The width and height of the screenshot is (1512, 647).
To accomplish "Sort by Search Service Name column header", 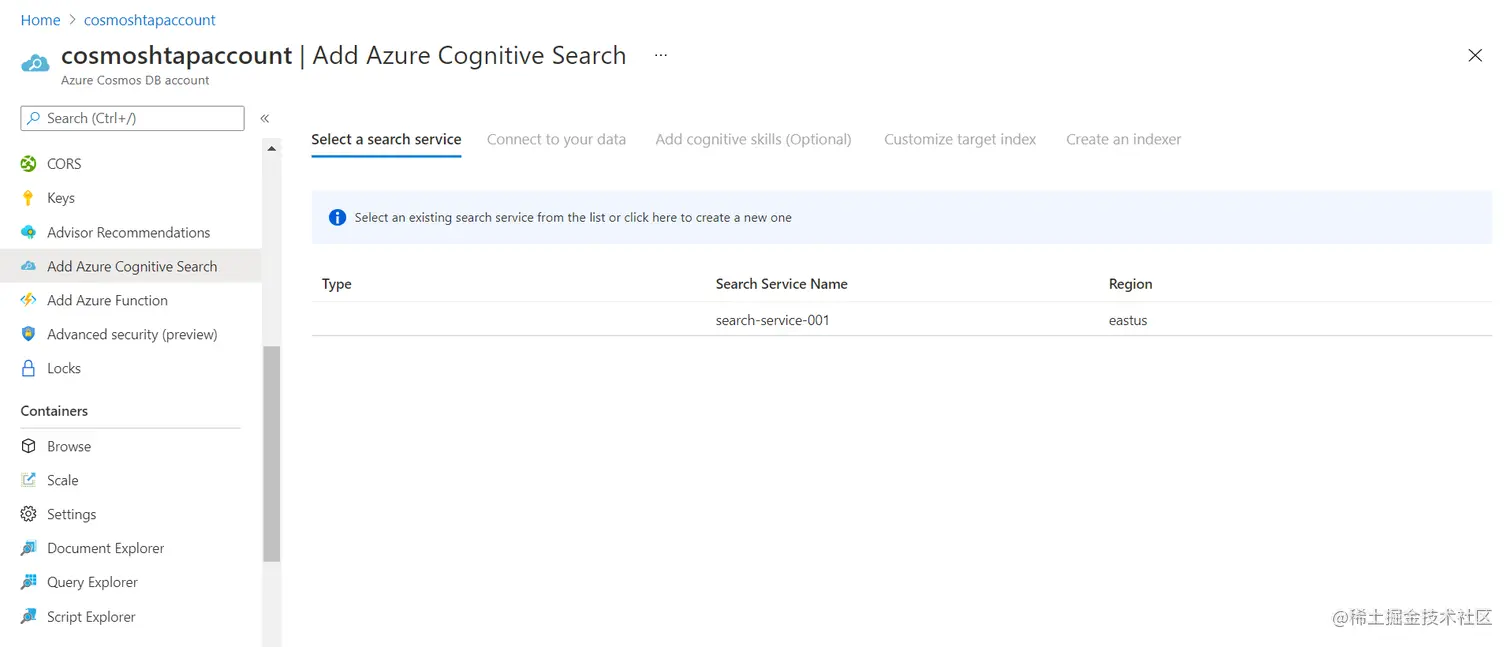I will (x=782, y=284).
